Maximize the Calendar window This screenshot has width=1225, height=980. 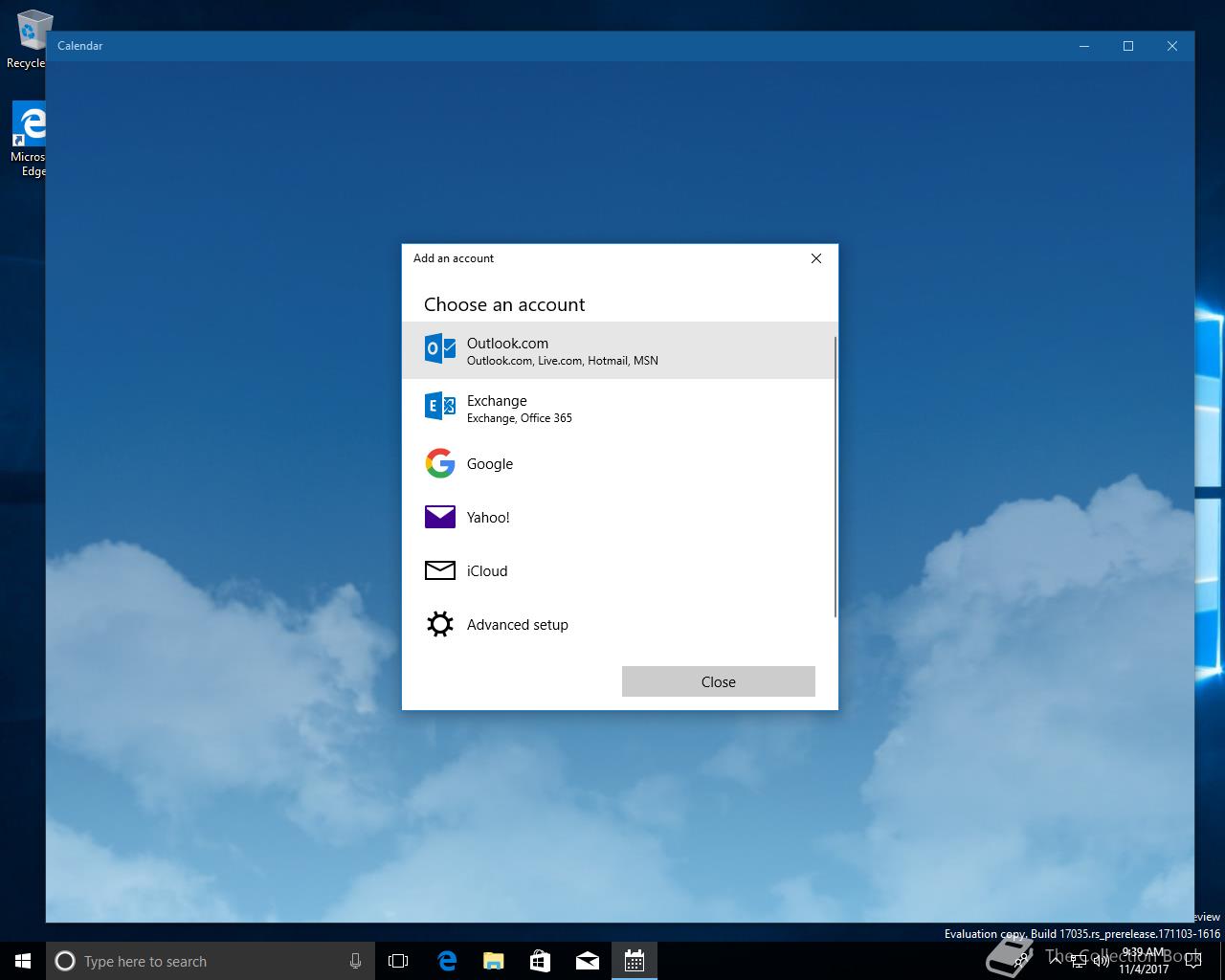coord(1128,46)
